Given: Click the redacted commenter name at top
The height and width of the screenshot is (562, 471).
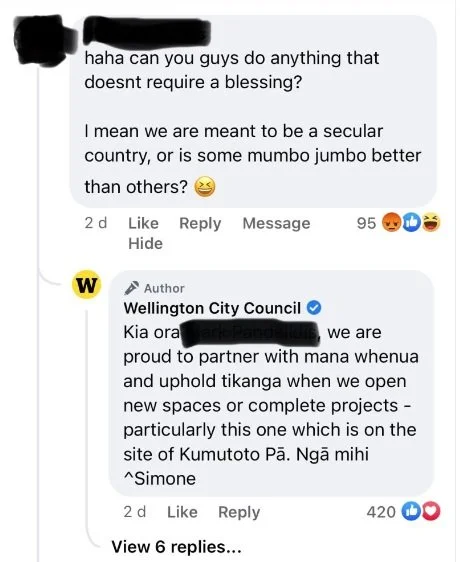Looking at the screenshot, I should click(x=147, y=31).
